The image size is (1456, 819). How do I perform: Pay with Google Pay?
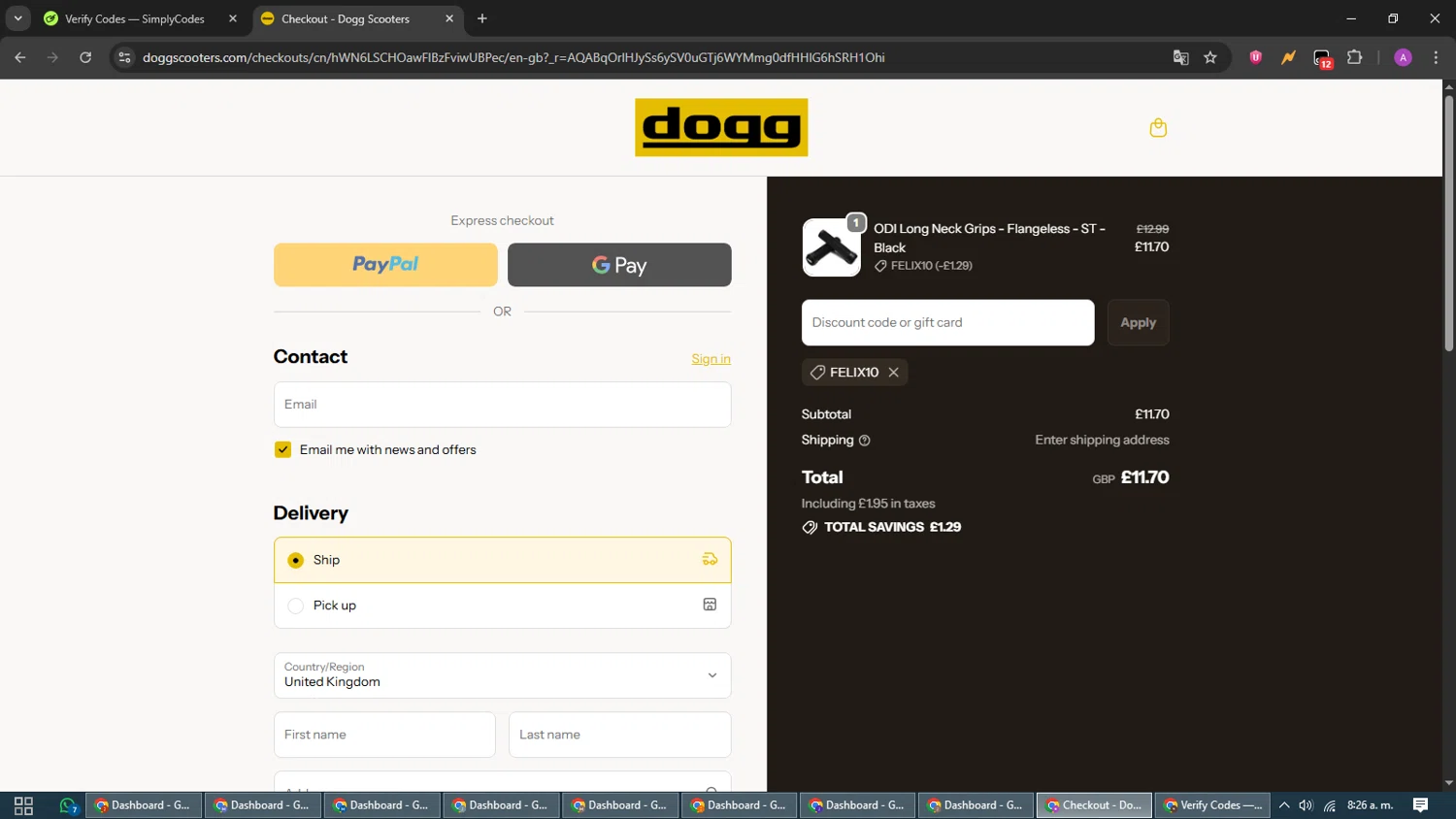coord(619,265)
